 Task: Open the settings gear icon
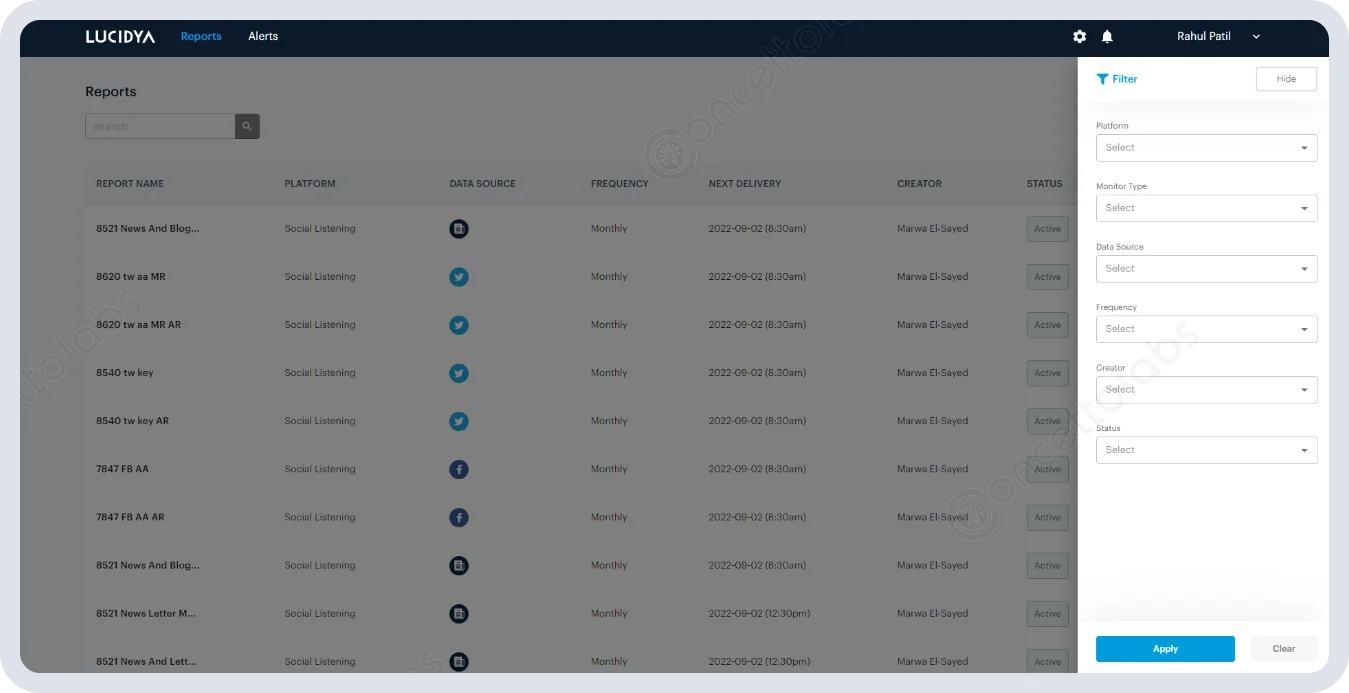click(x=1079, y=37)
